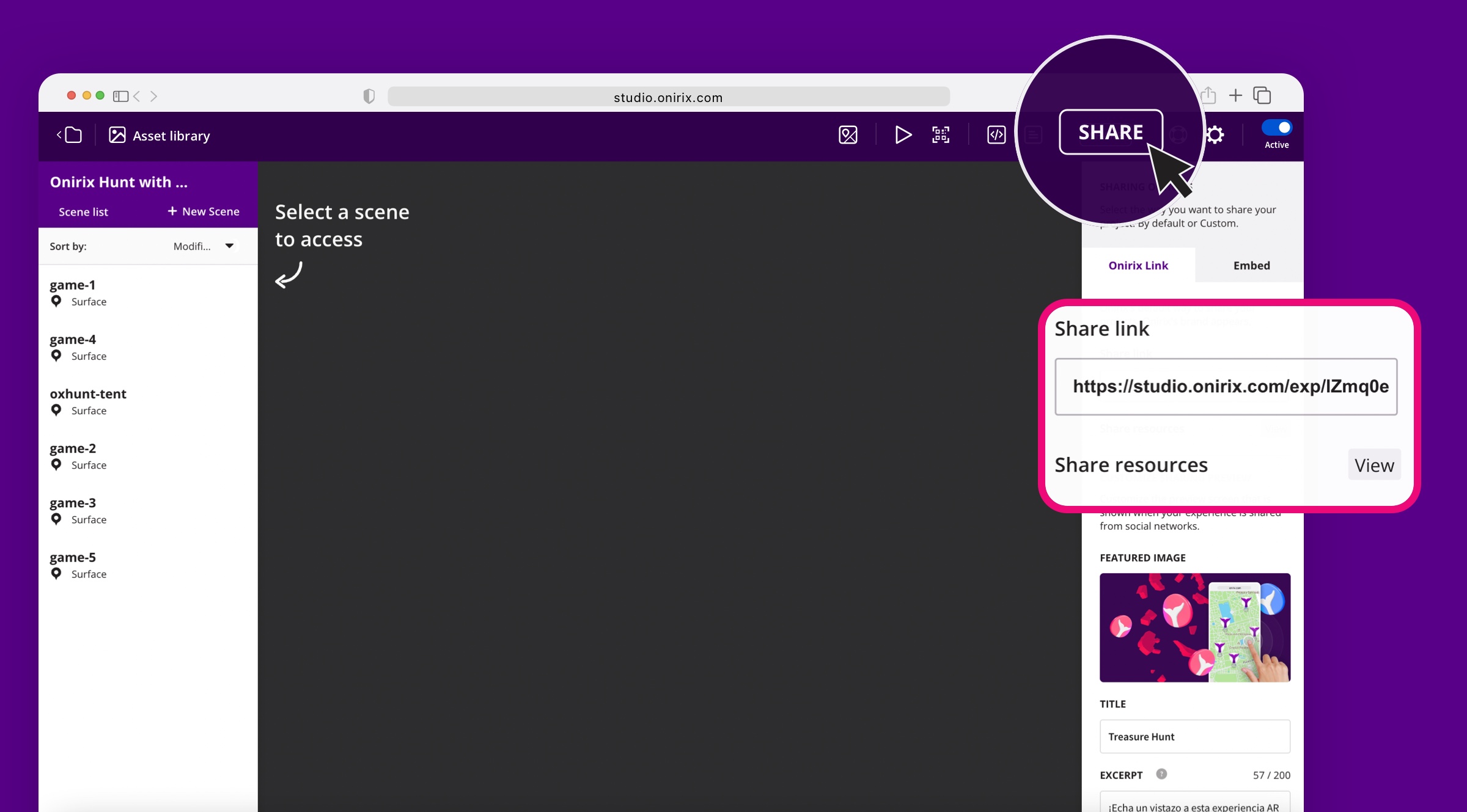
Task: Open the code editor icon
Action: 996,135
